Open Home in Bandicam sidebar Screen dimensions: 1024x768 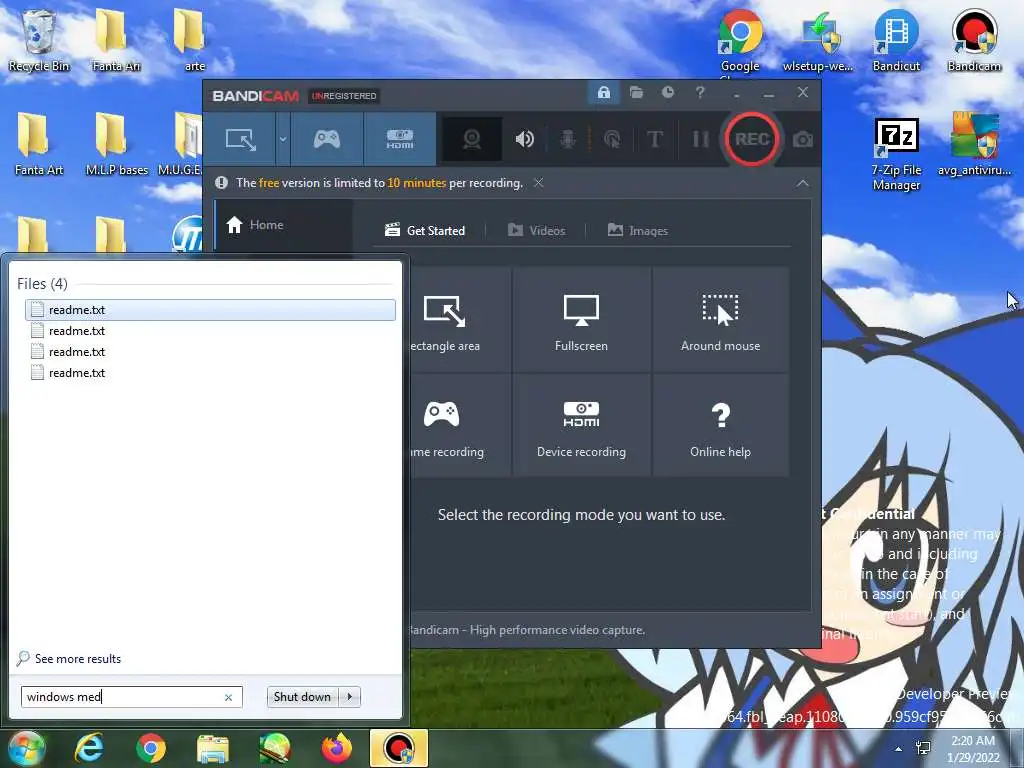click(283, 225)
